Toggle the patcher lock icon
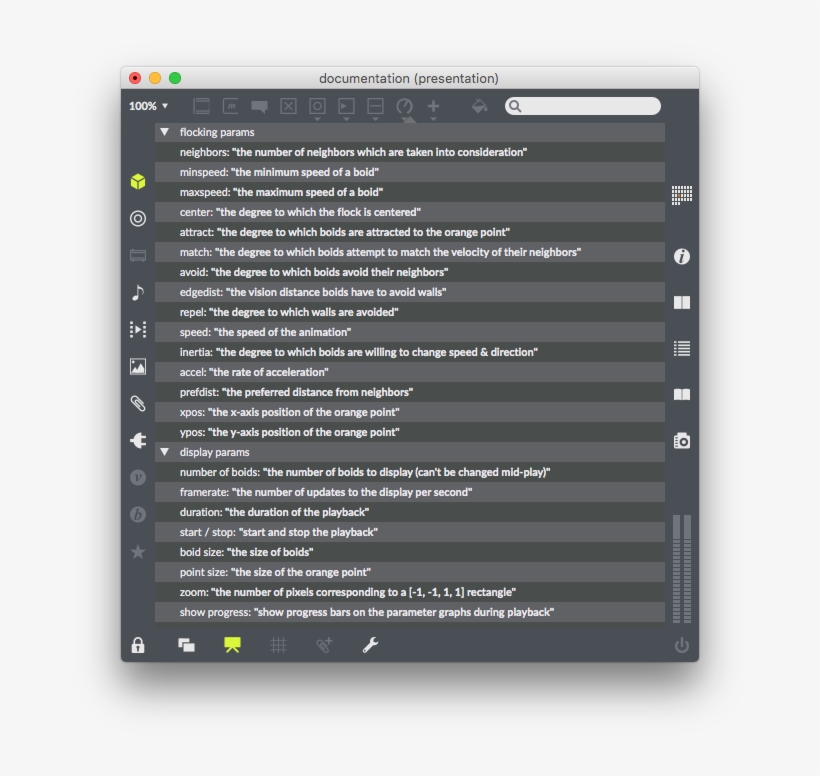The image size is (820, 776). coord(138,645)
